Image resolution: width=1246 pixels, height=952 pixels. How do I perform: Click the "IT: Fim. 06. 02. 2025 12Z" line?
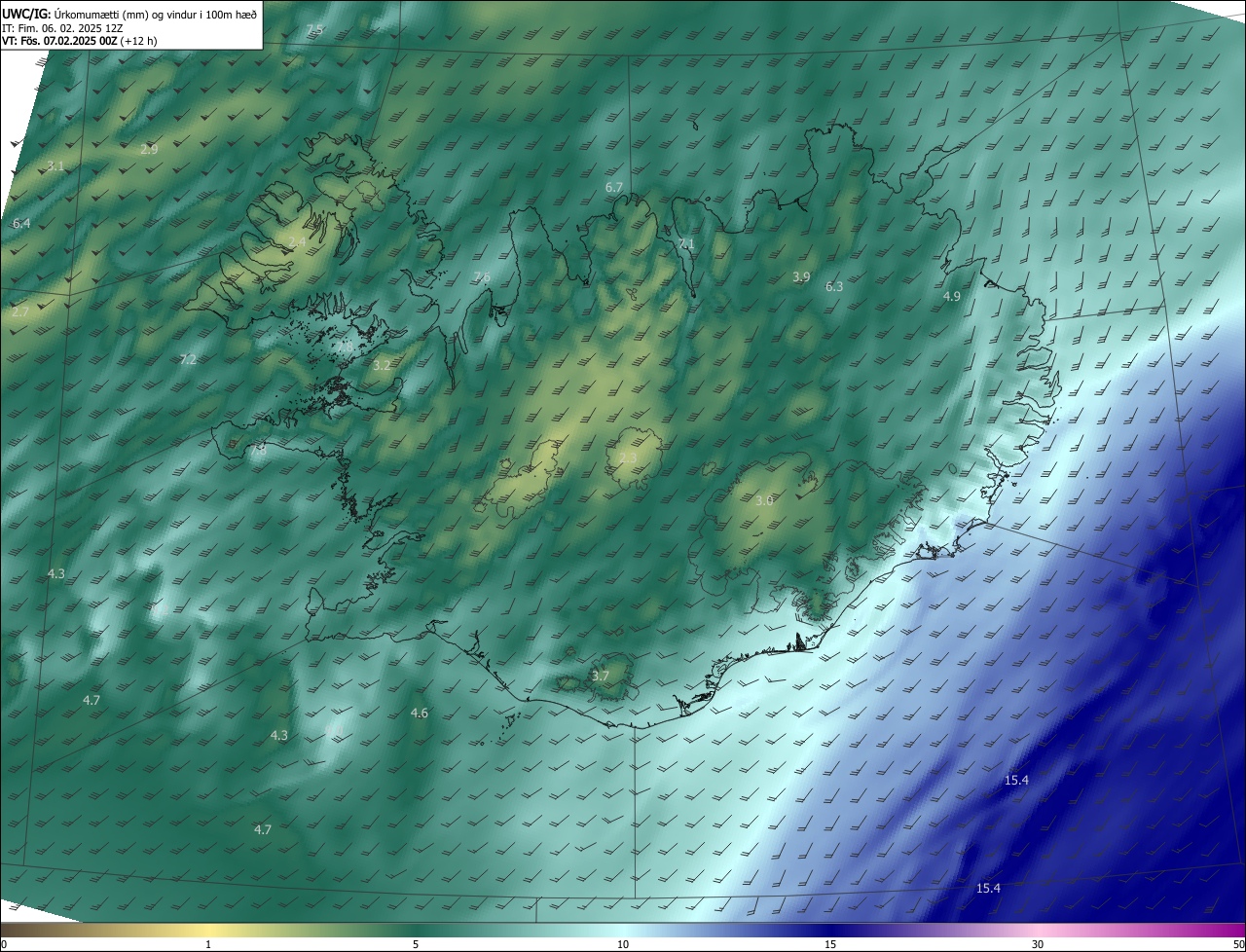click(63, 28)
